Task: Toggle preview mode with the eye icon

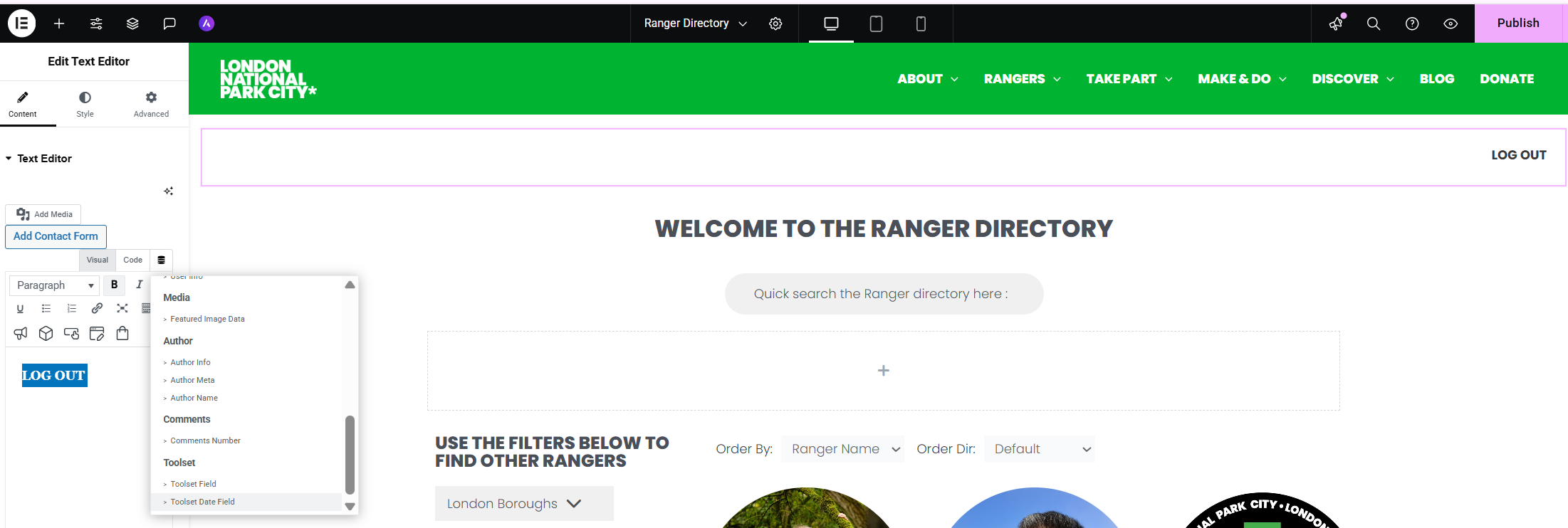Action: pos(1451,23)
